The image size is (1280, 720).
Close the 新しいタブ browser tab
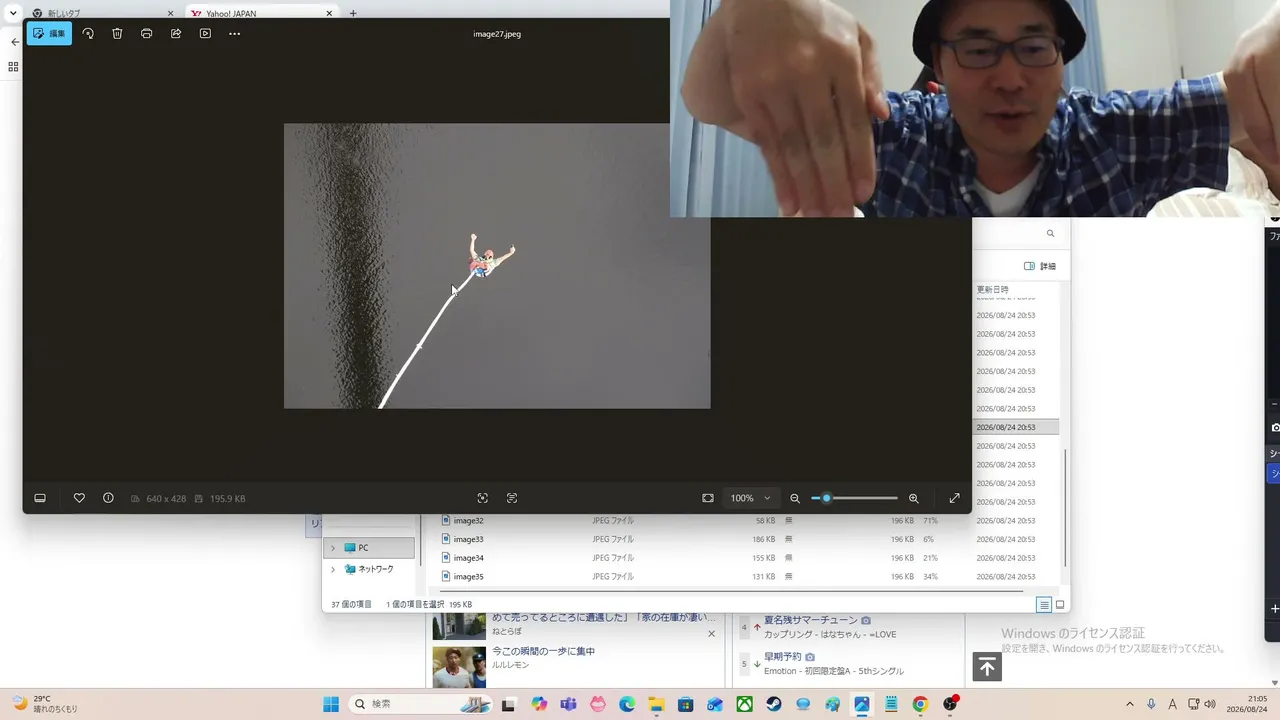pyautogui.click(x=170, y=13)
